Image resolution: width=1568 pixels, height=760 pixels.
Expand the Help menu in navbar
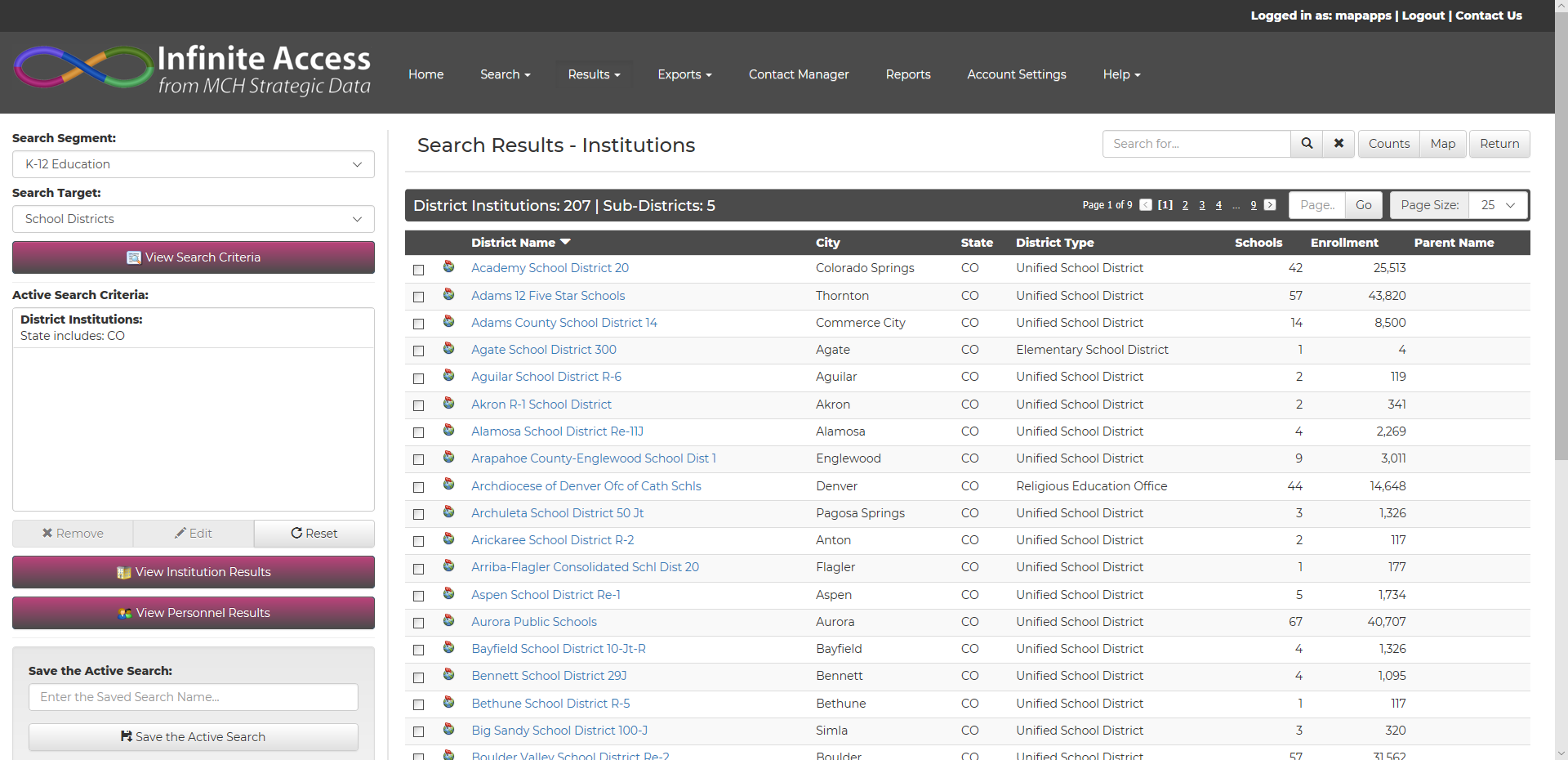click(x=1121, y=74)
